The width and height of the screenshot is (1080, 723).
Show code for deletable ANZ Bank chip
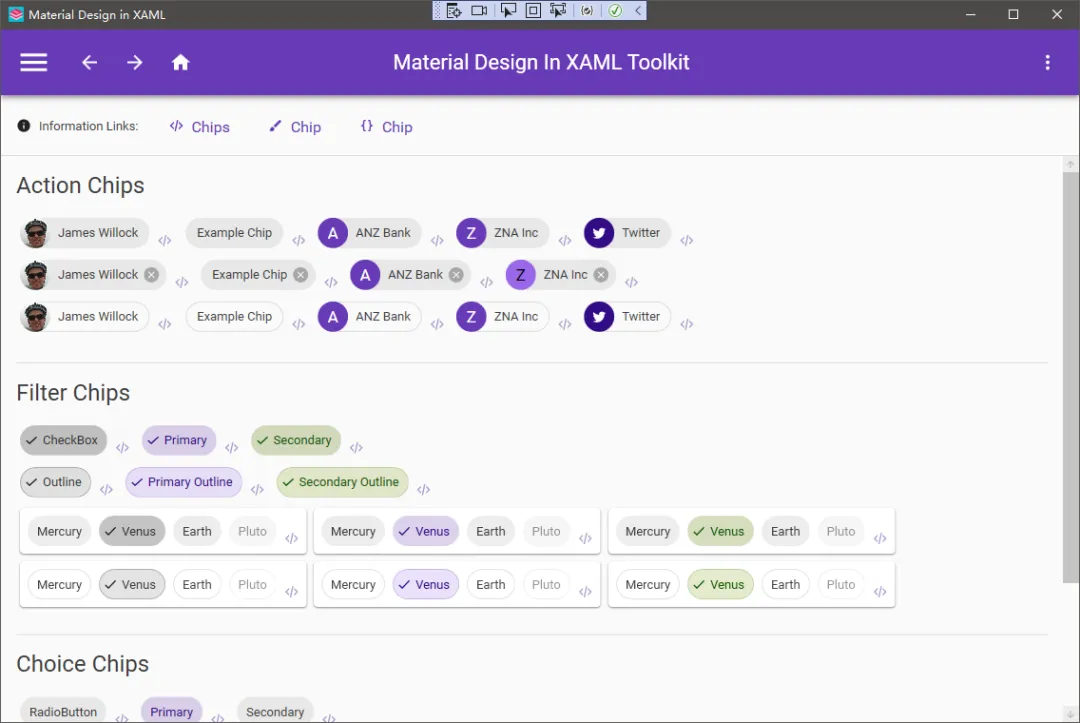(486, 282)
